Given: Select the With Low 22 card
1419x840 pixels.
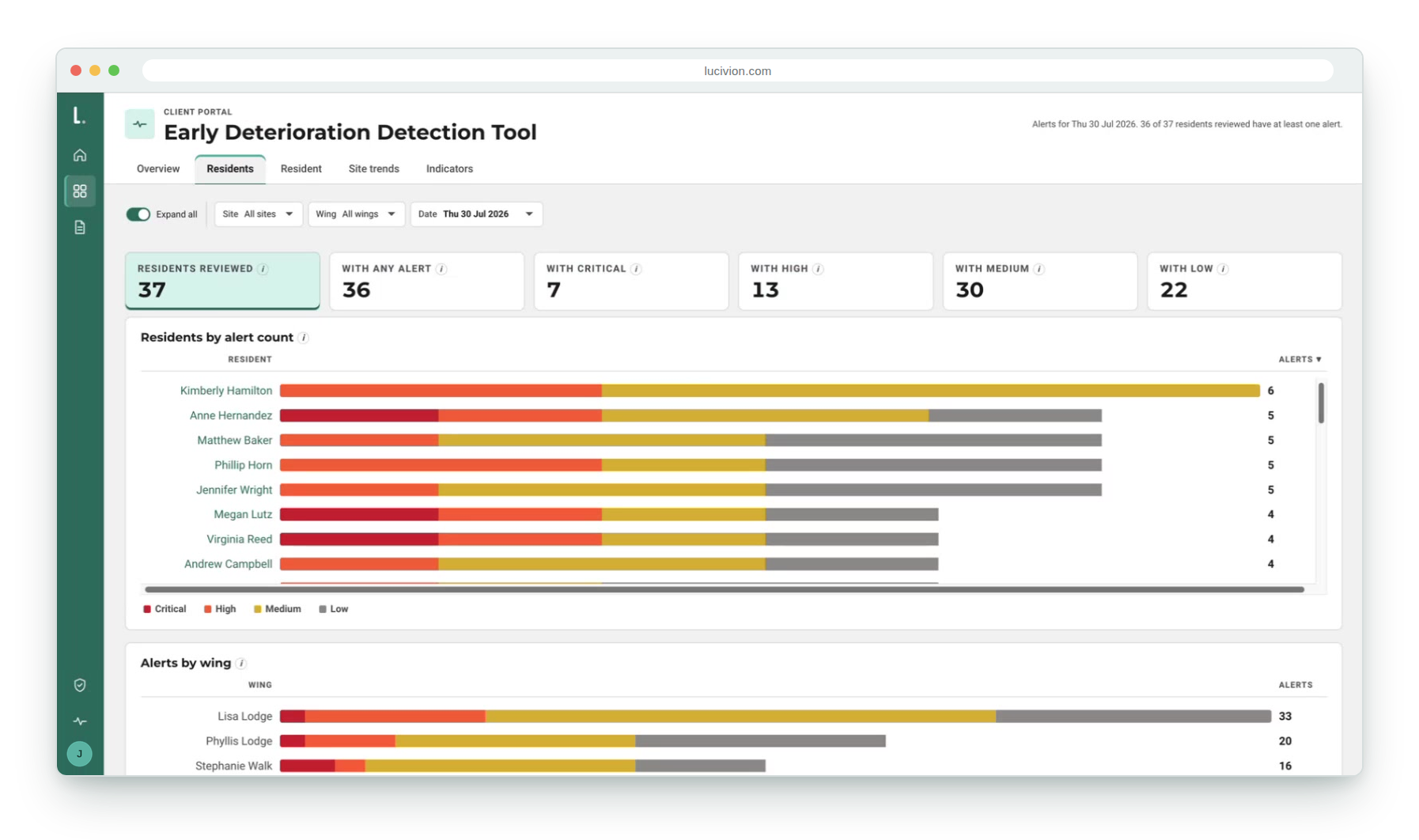Looking at the screenshot, I should click(x=1244, y=281).
